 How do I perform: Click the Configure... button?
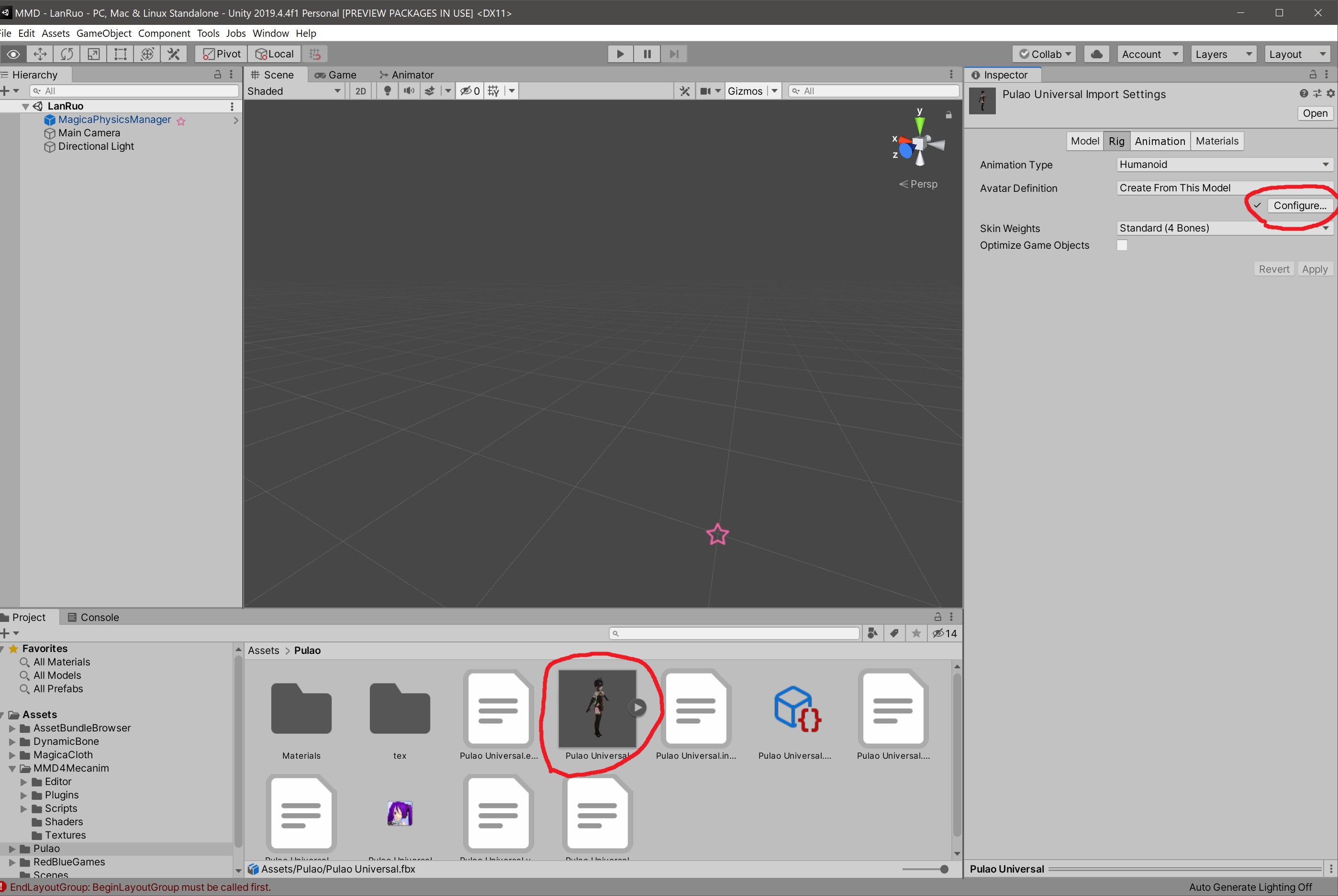[1299, 206]
